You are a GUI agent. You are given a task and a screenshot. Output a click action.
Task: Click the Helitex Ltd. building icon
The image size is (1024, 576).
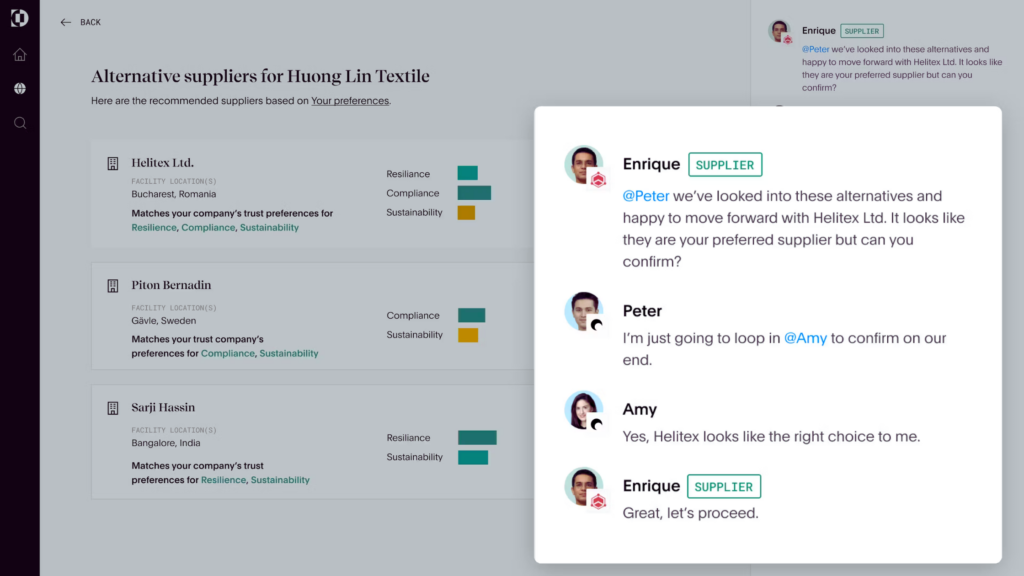(113, 163)
